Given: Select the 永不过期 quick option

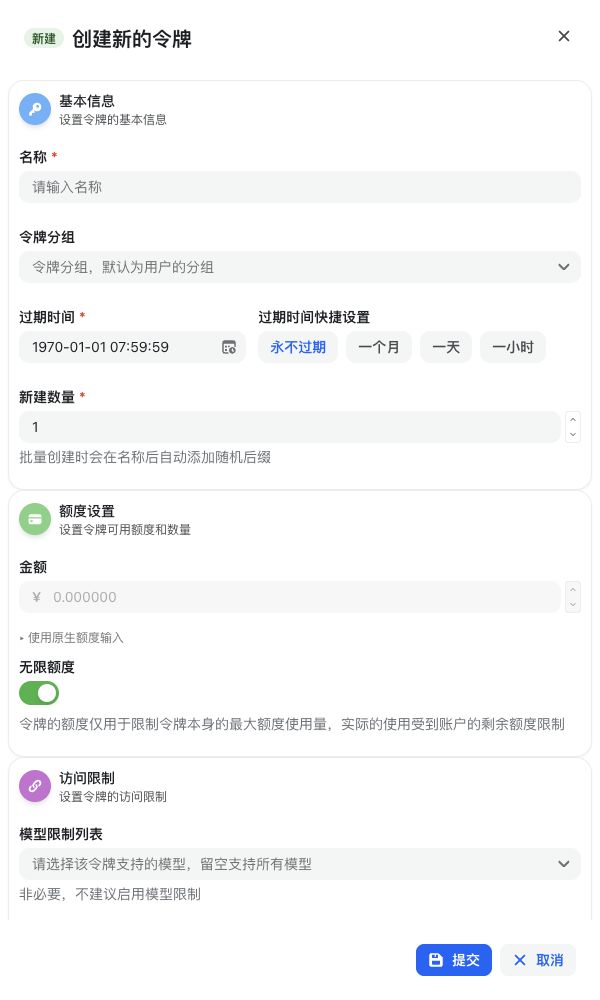Looking at the screenshot, I should tap(298, 347).
